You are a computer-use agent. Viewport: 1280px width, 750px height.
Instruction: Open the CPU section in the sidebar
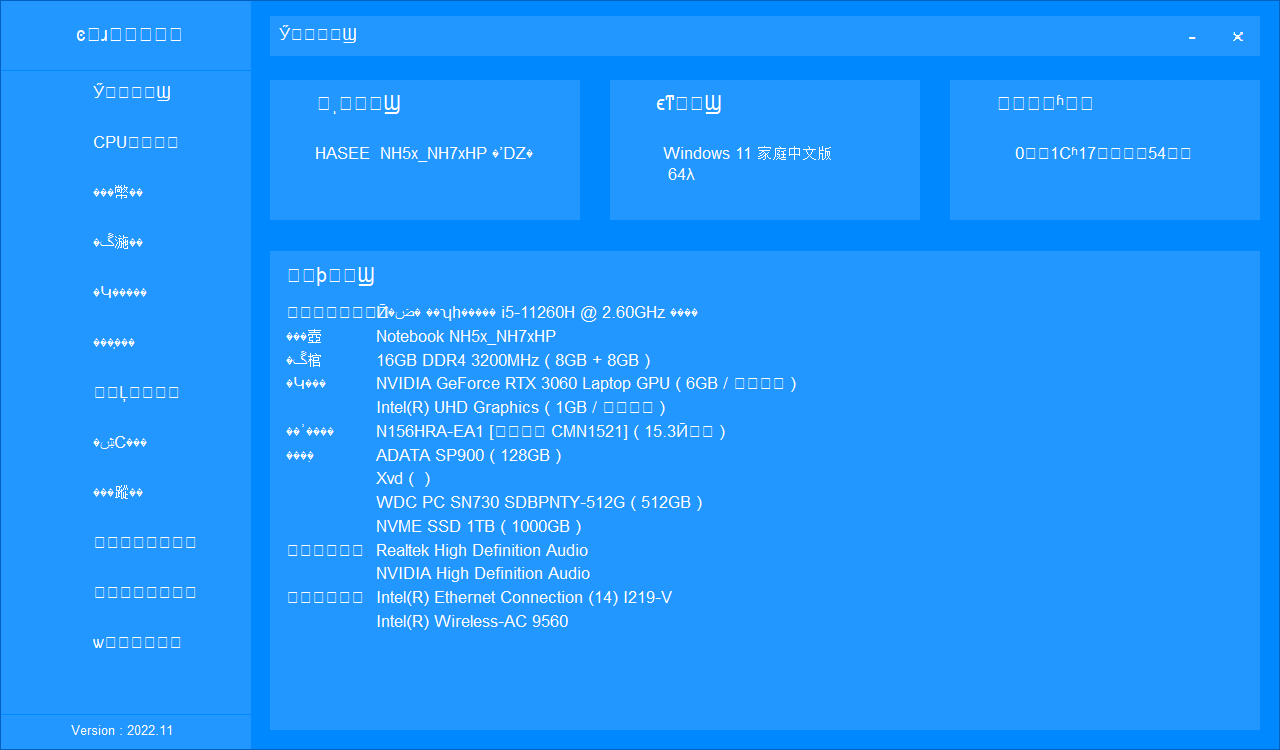click(x=136, y=142)
